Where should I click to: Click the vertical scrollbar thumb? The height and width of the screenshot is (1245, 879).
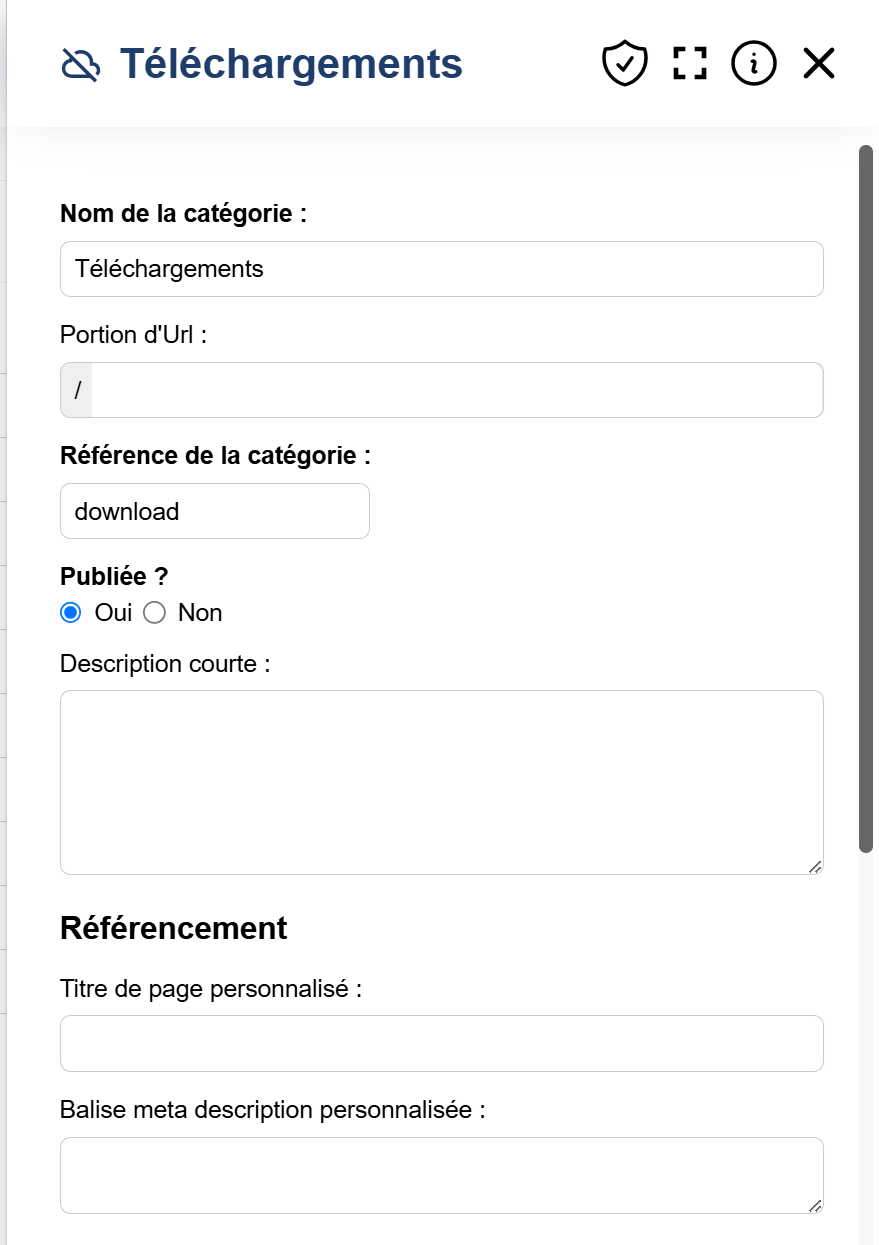pos(866,500)
